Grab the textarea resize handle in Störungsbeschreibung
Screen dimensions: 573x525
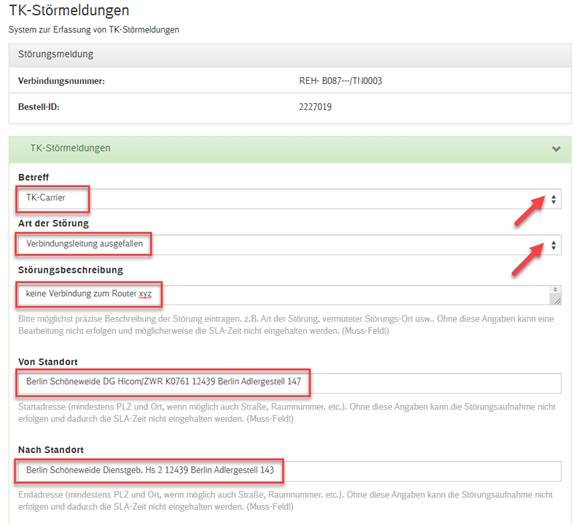click(x=555, y=300)
